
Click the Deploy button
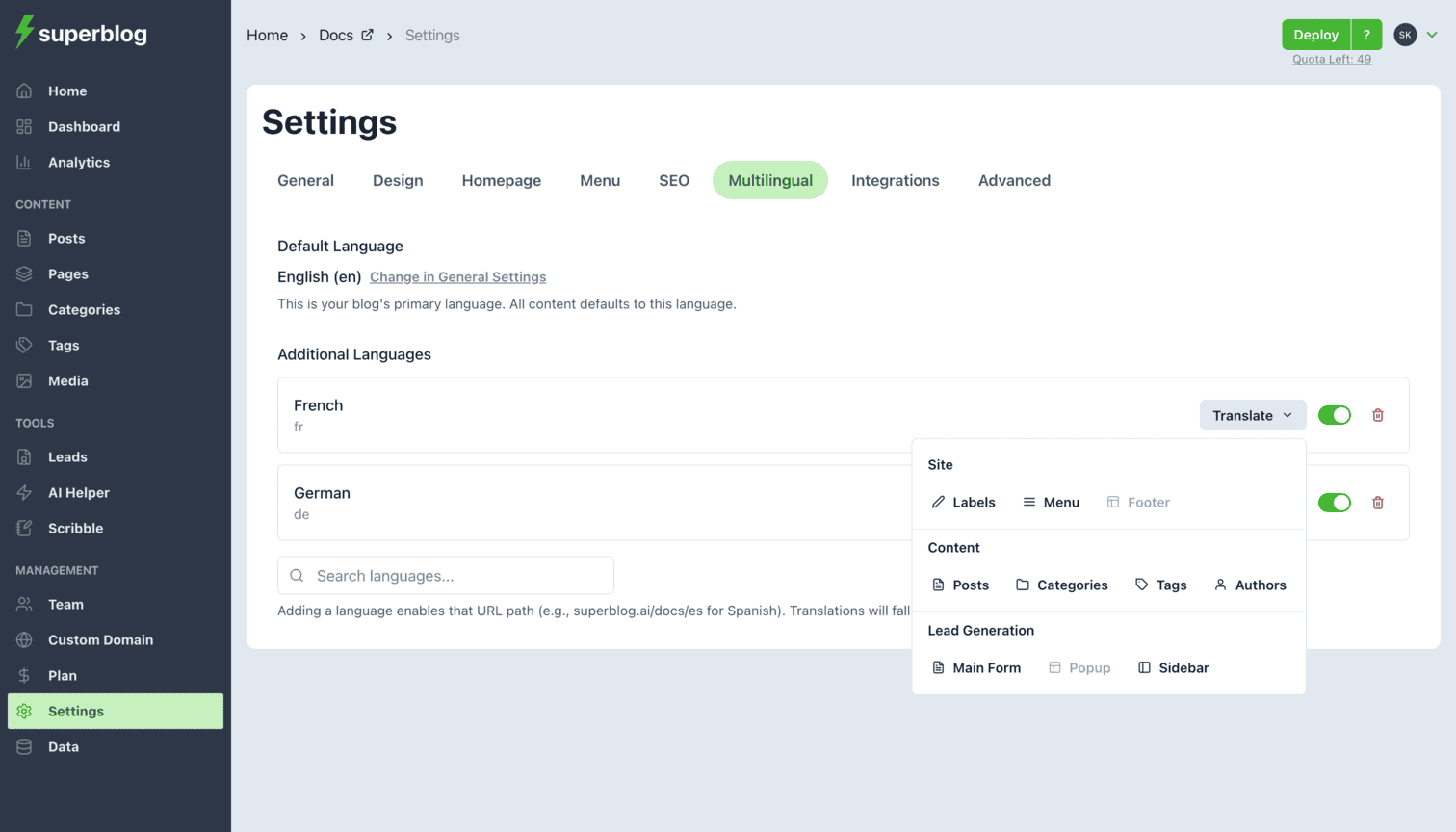coord(1315,34)
